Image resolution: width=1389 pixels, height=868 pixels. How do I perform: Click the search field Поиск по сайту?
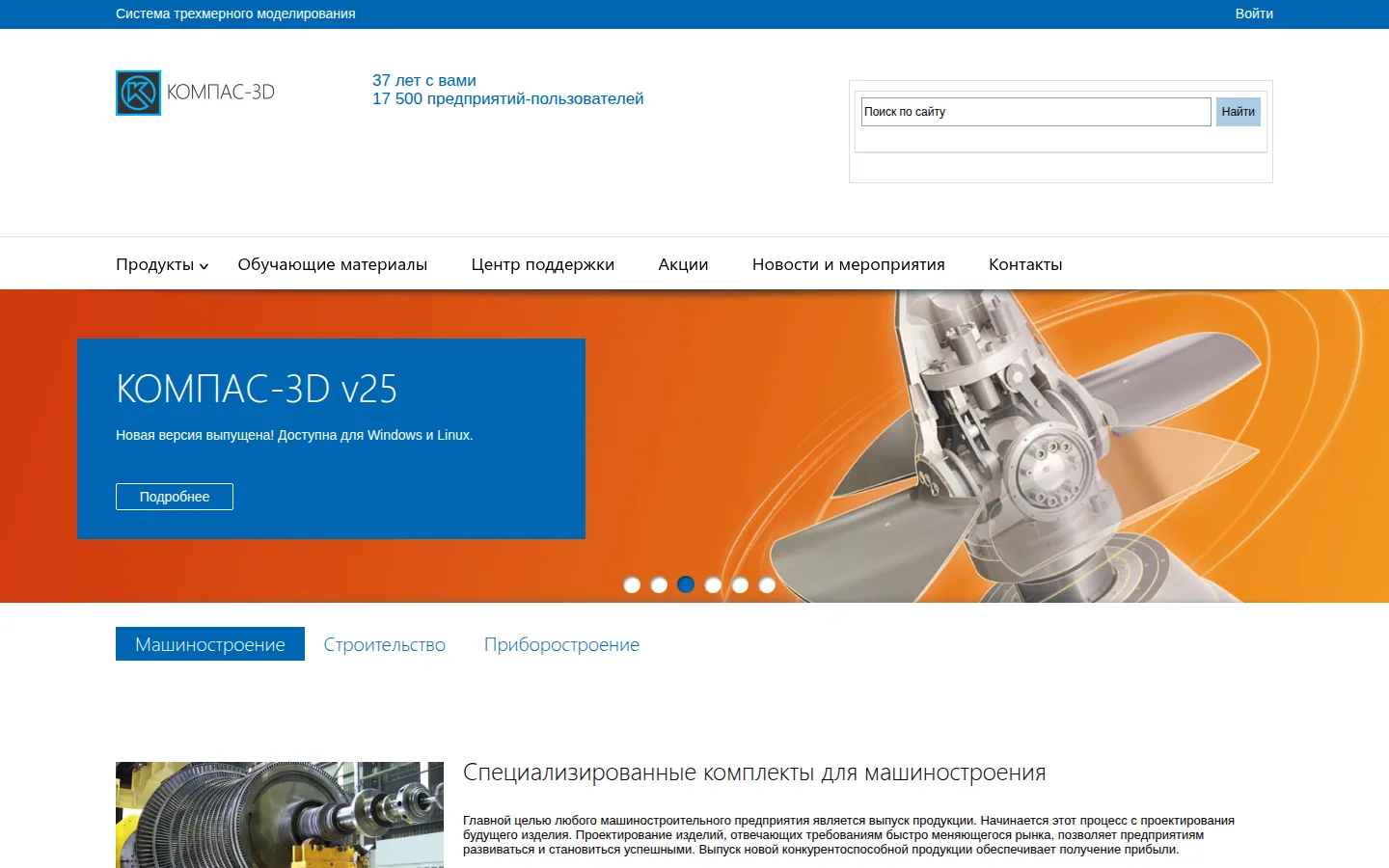tap(1036, 112)
